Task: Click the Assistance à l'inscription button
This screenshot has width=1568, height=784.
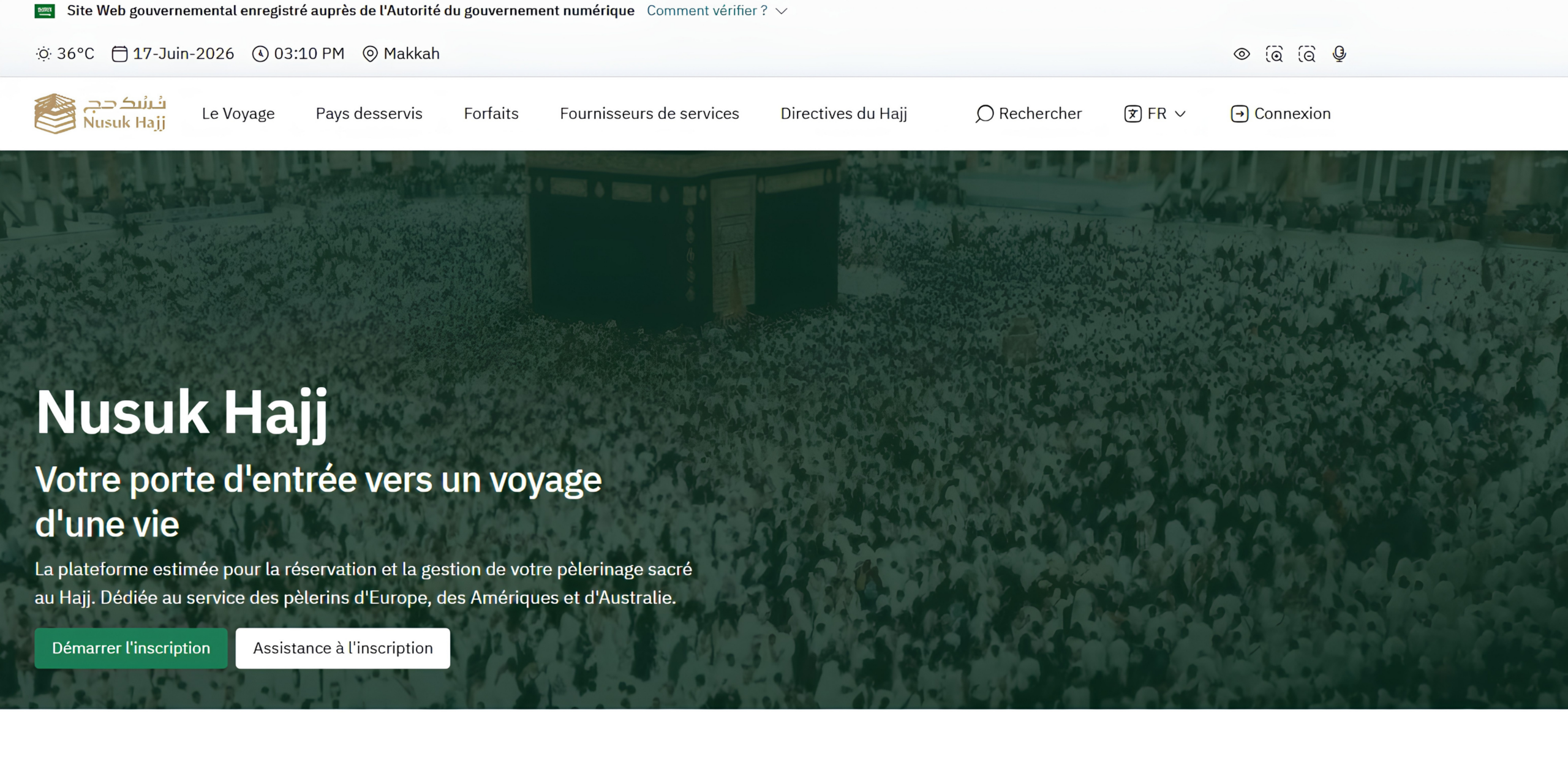Action: pos(343,648)
